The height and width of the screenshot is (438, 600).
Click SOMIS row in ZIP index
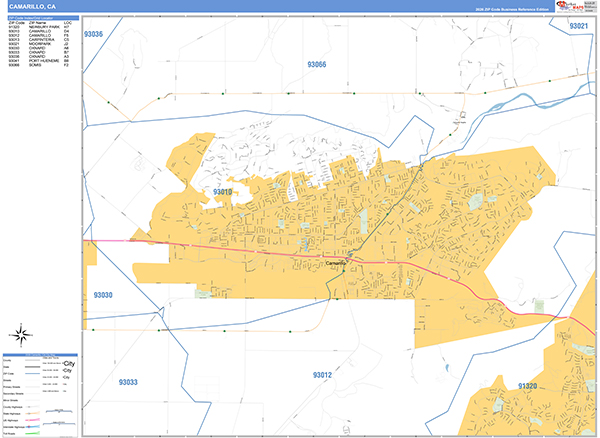[x=40, y=65]
